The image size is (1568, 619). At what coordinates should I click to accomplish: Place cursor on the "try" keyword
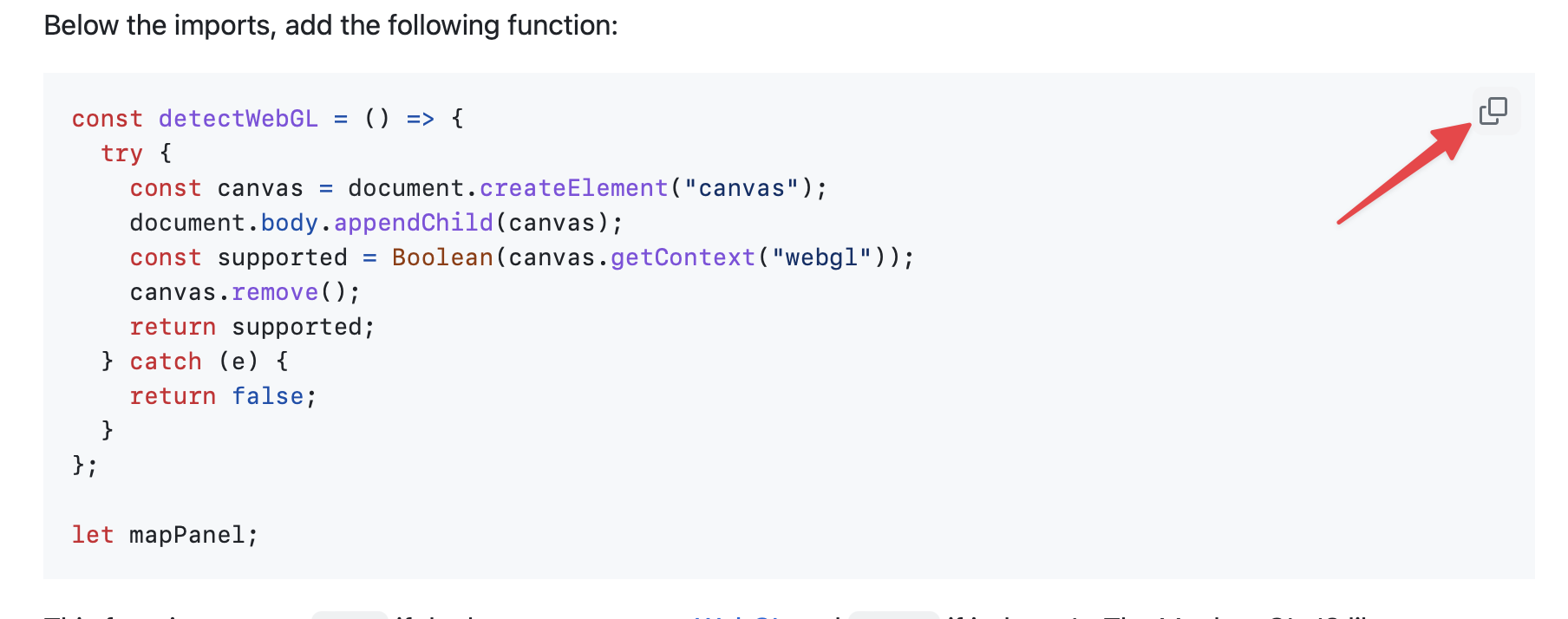tap(121, 153)
